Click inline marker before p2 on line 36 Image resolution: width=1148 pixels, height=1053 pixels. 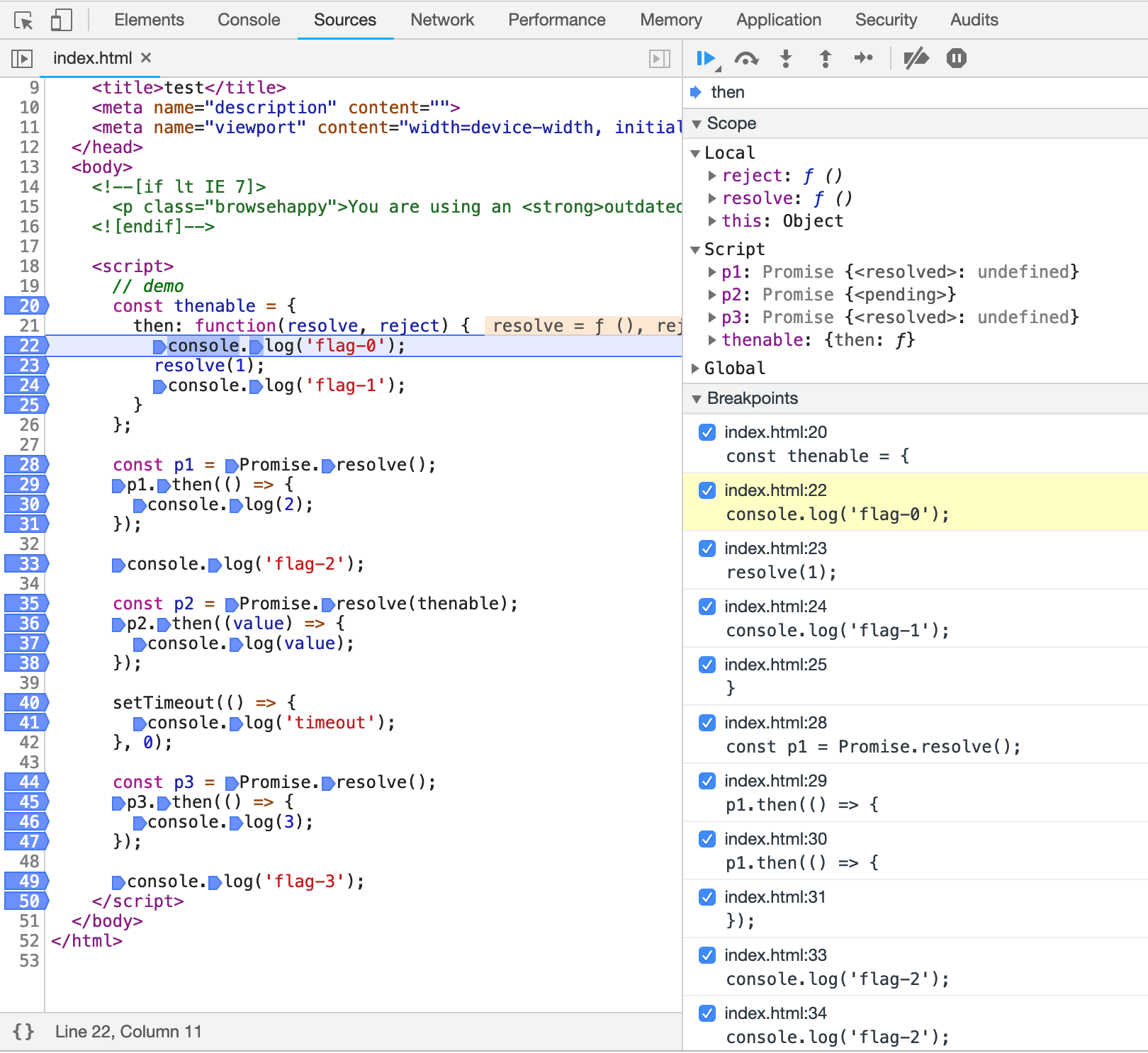tap(119, 624)
